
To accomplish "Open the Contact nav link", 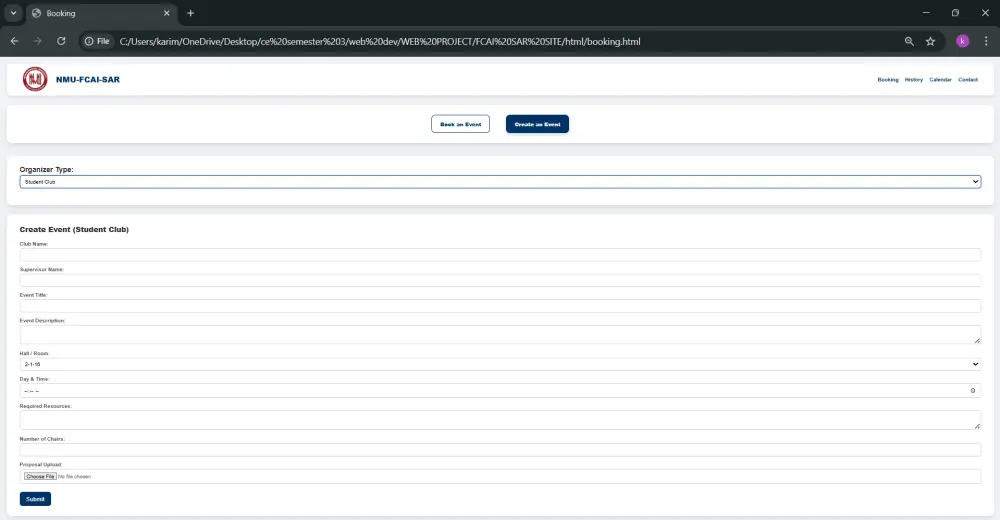I will pos(967,80).
